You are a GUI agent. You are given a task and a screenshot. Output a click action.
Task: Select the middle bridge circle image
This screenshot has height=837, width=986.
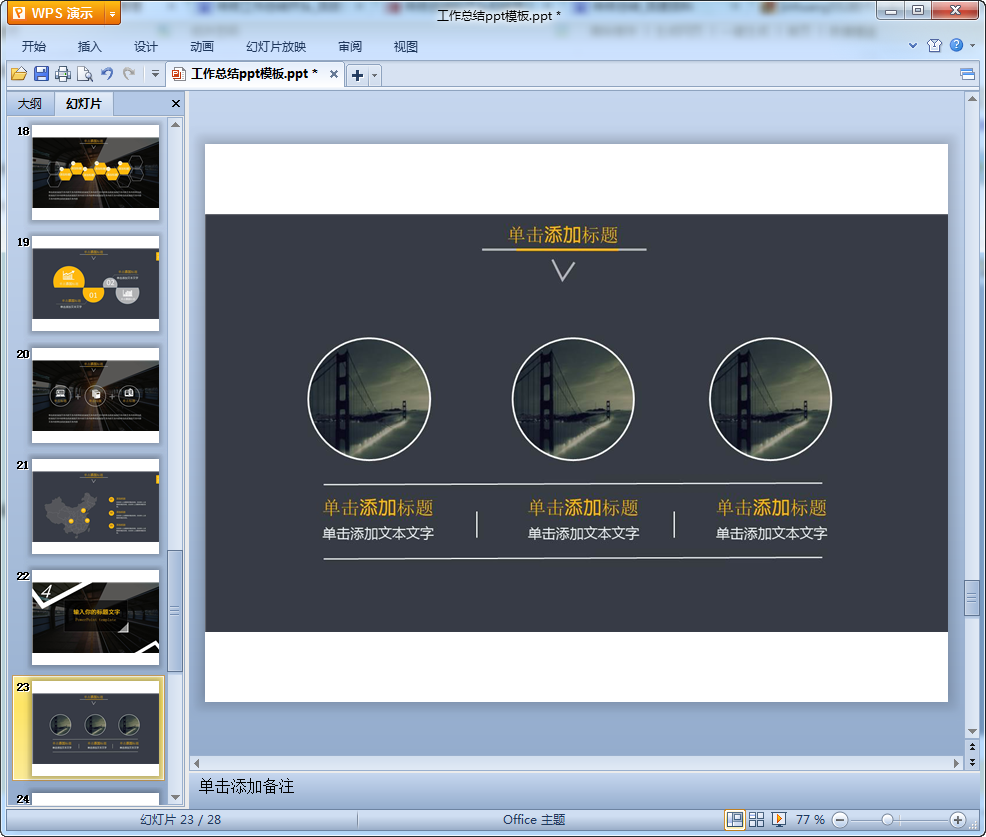point(573,399)
